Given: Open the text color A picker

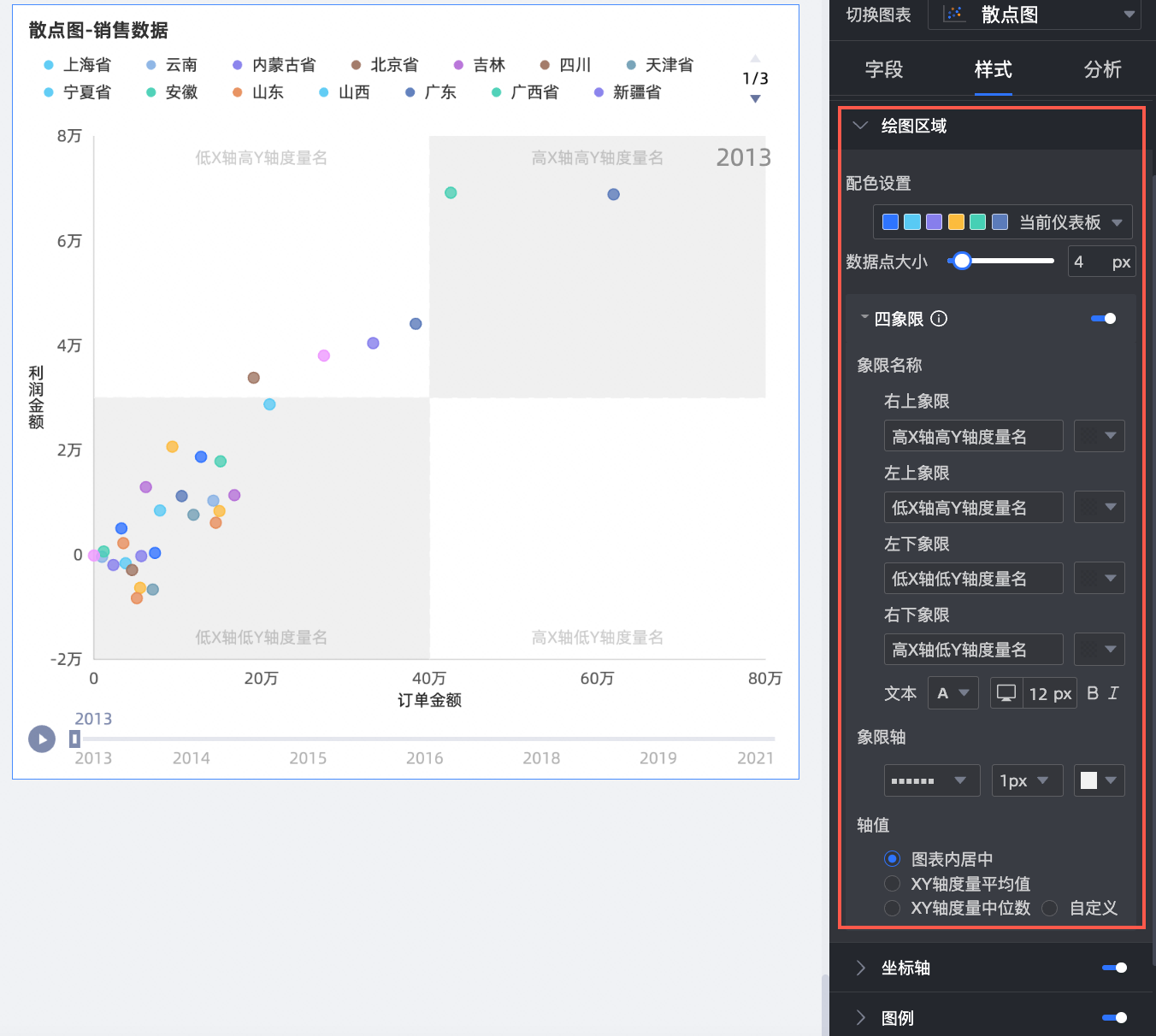Looking at the screenshot, I should (953, 693).
